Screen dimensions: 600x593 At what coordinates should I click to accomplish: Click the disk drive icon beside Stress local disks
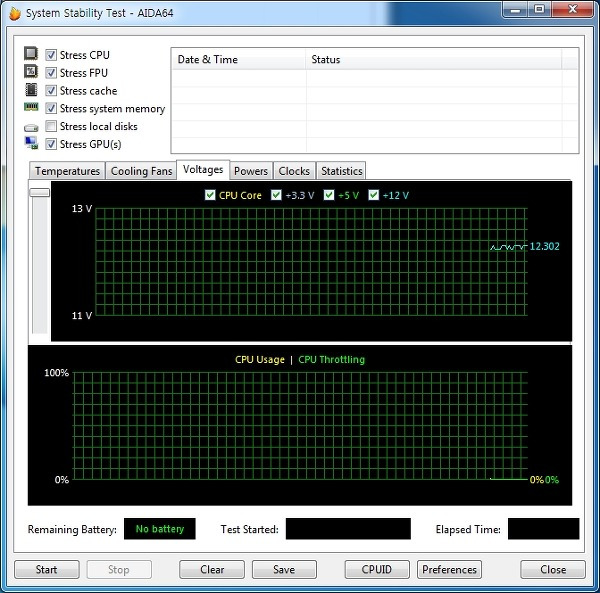(31, 127)
